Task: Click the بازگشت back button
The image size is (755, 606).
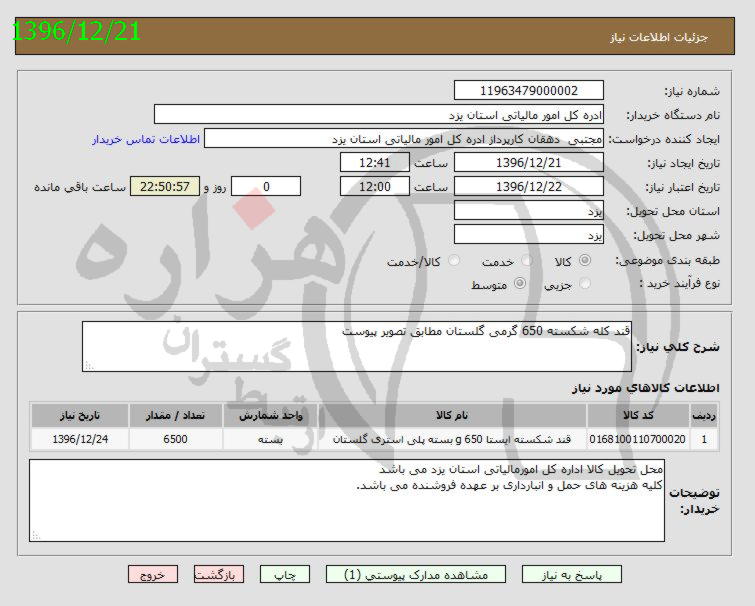Action: point(219,575)
